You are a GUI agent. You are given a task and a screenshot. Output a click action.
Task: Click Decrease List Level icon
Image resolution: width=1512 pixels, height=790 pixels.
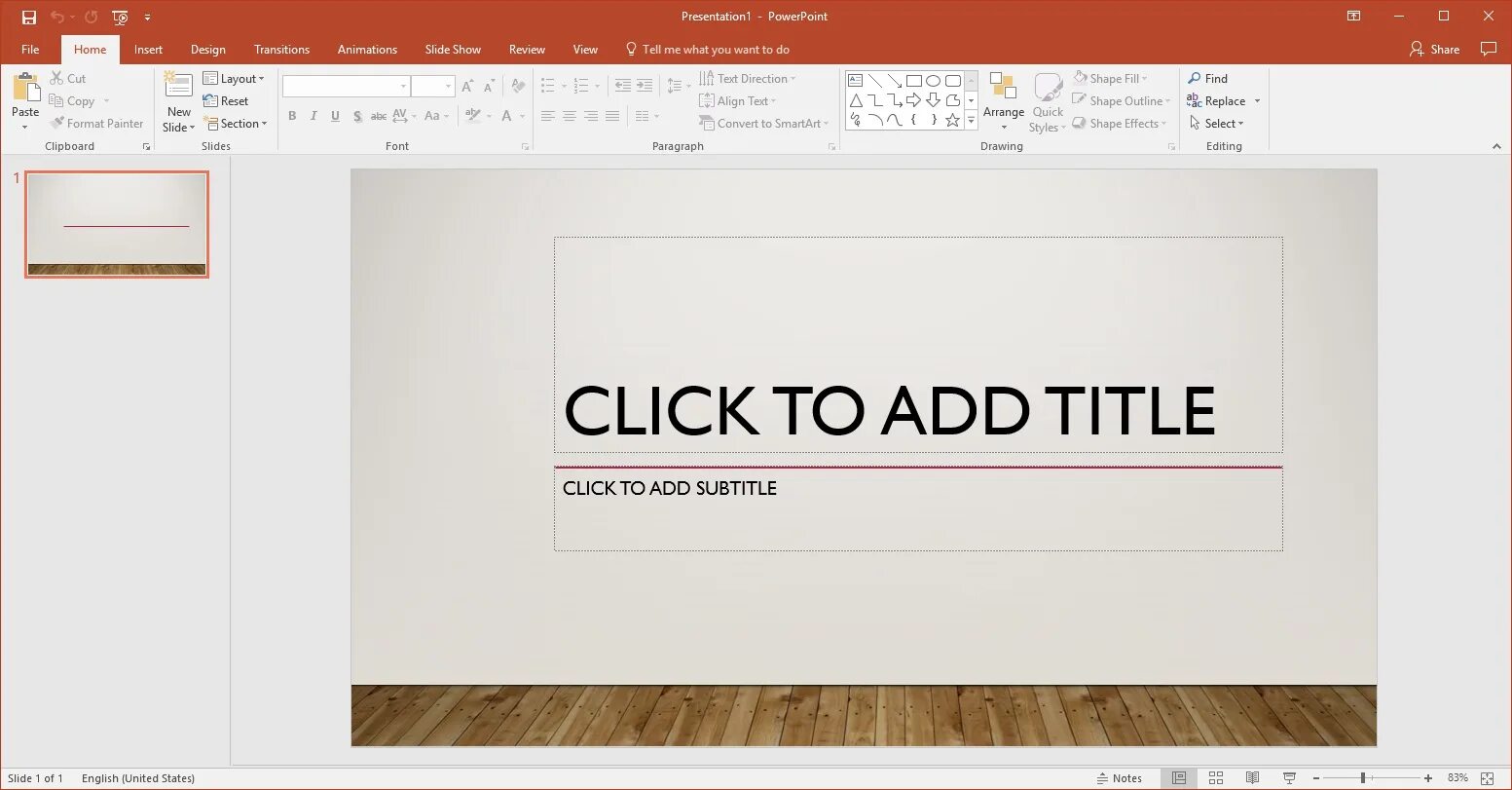[x=623, y=87]
